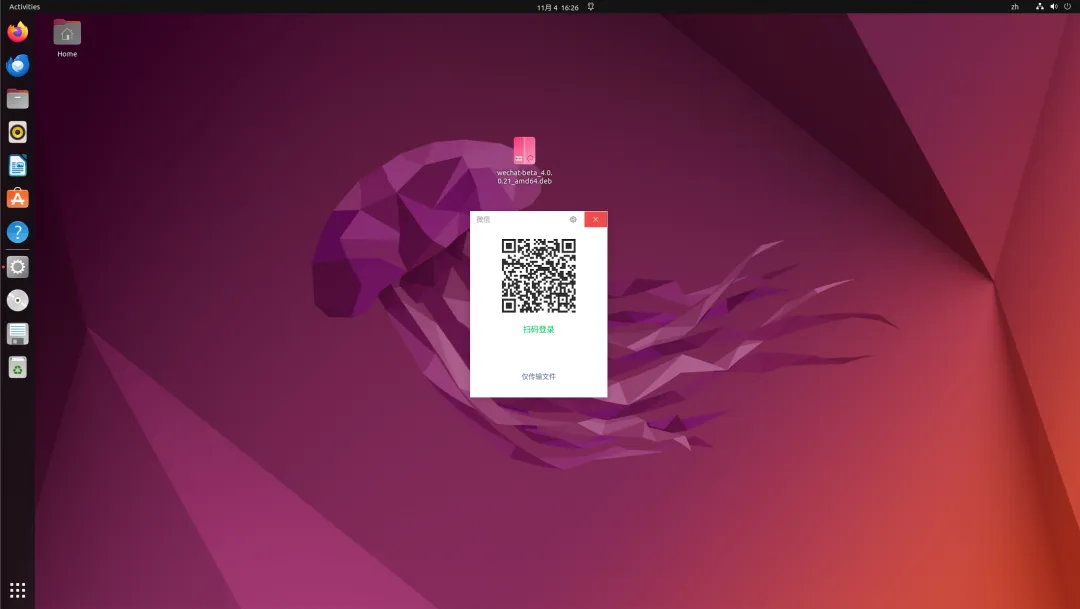Open Files manager from the dock
The height and width of the screenshot is (609, 1080).
click(18, 99)
